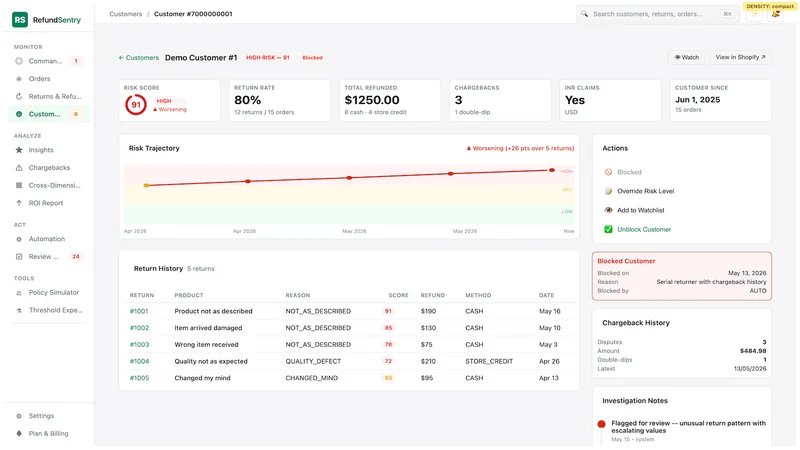Click the SCORE column header
Image resolution: width=800 pixels, height=450 pixels.
[398, 296]
